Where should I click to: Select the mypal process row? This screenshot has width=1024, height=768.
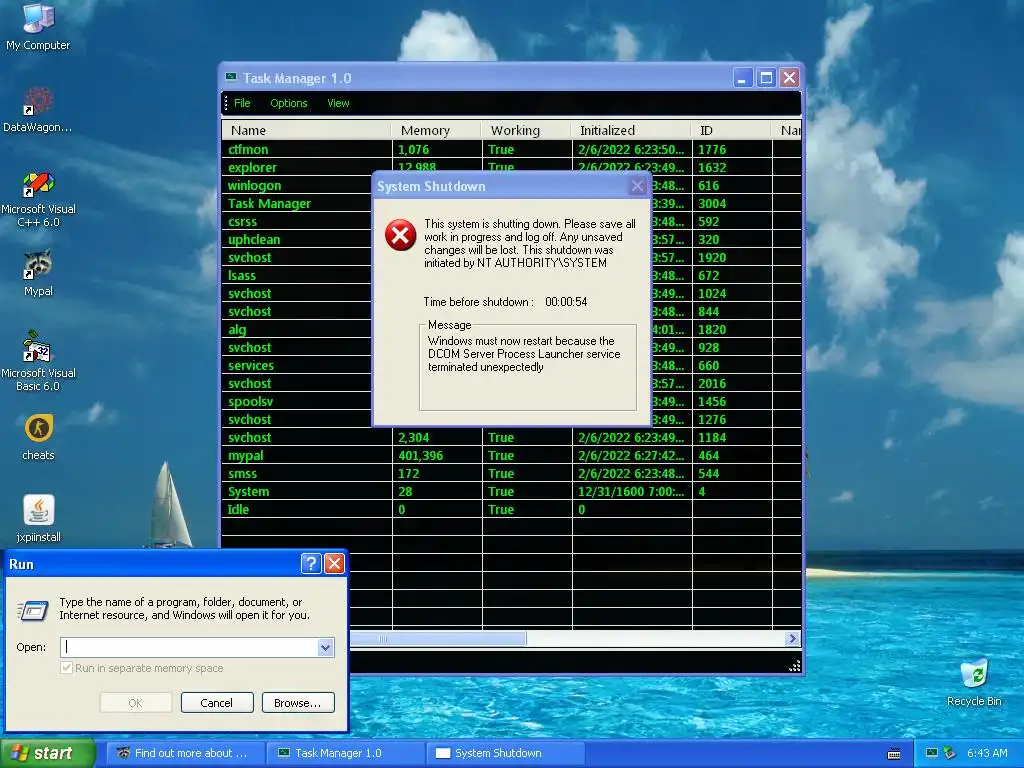tap(511, 456)
